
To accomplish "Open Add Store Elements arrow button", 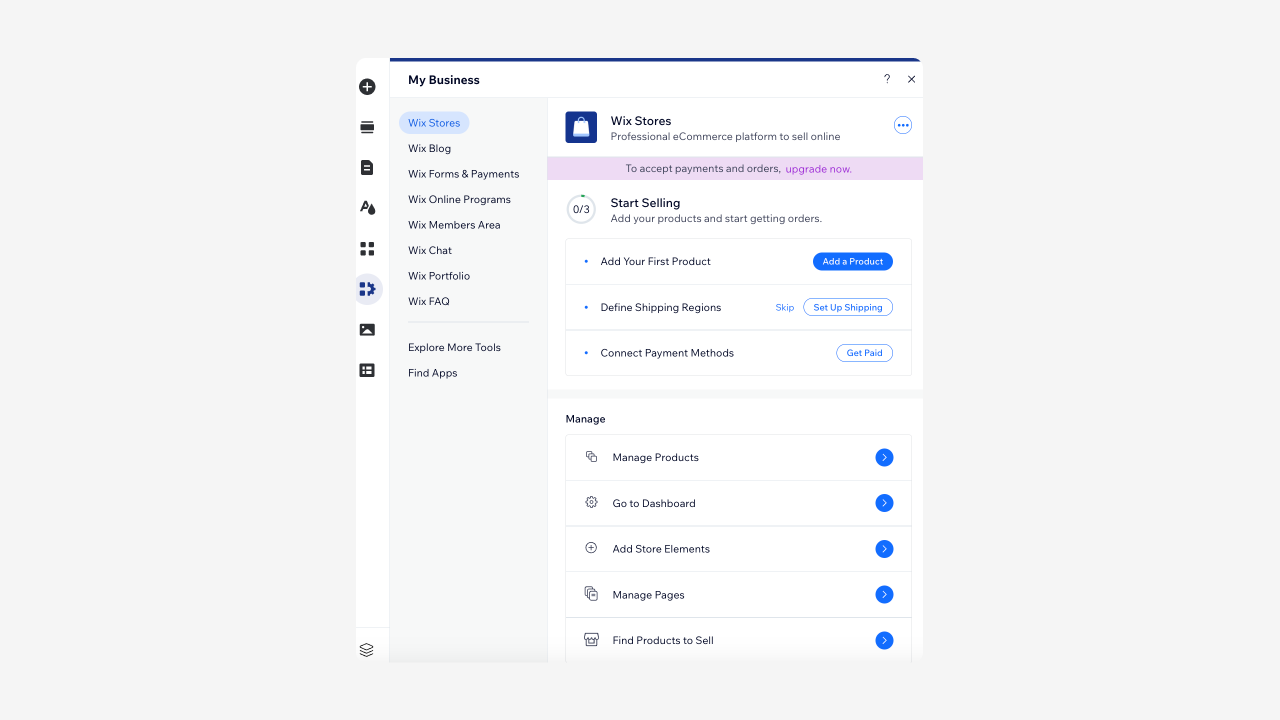I will pyautogui.click(x=884, y=549).
